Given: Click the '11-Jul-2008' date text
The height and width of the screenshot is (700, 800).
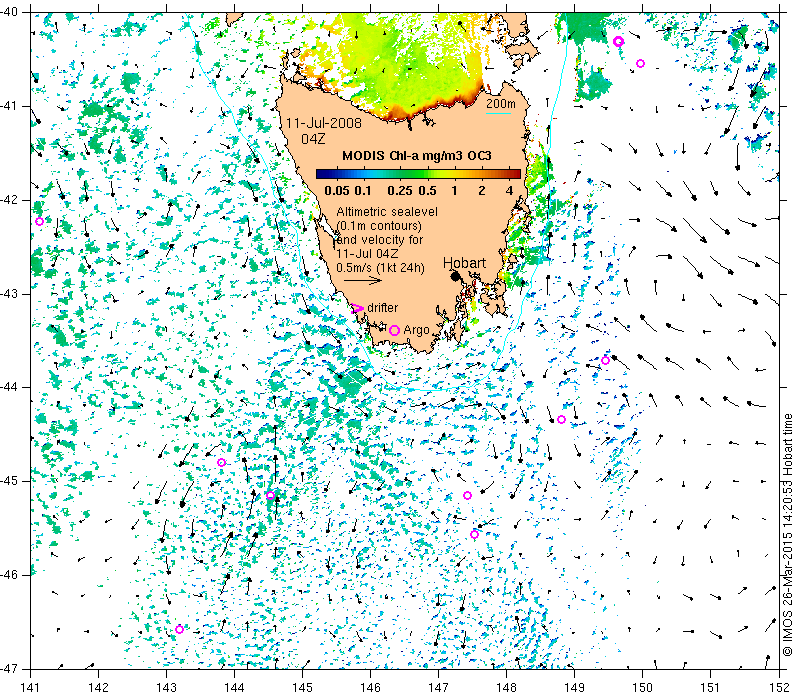Looking at the screenshot, I should click(323, 123).
